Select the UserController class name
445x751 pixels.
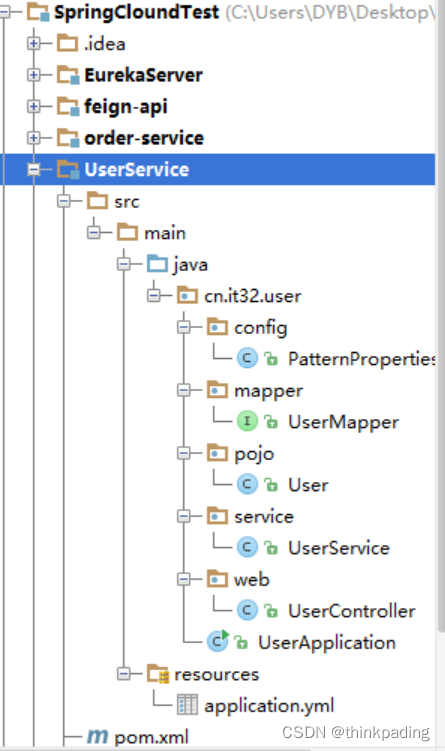(352, 611)
